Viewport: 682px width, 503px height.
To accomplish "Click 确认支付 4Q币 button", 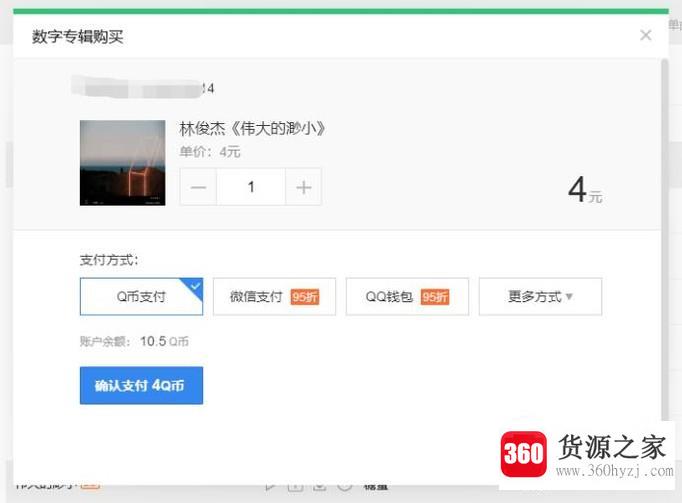I will (141, 386).
